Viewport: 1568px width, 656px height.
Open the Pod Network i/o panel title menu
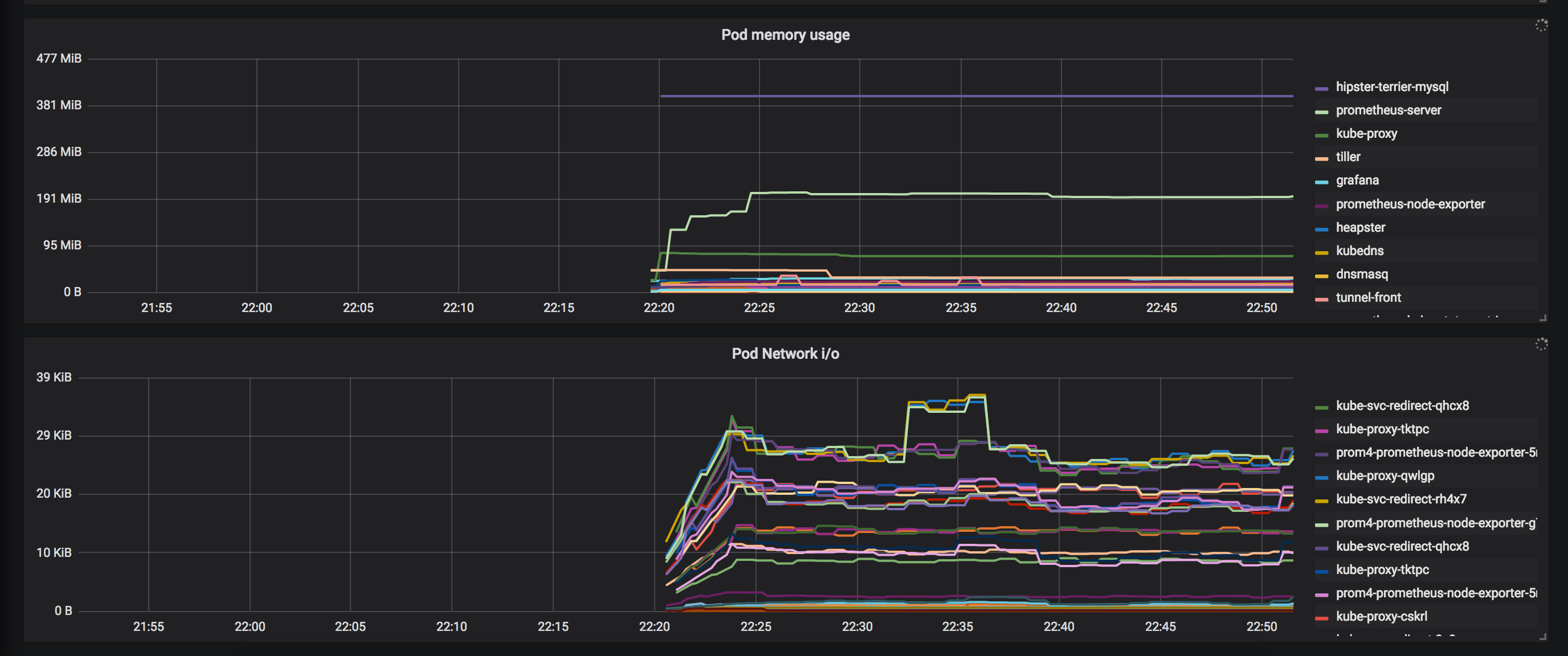785,354
